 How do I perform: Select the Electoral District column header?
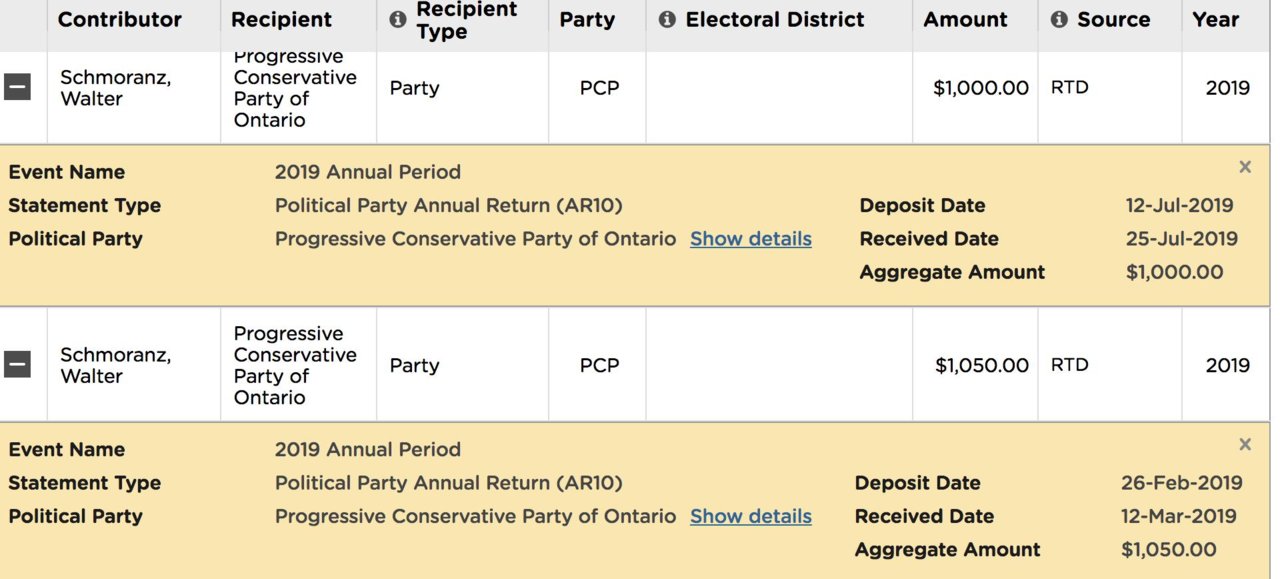(x=775, y=20)
